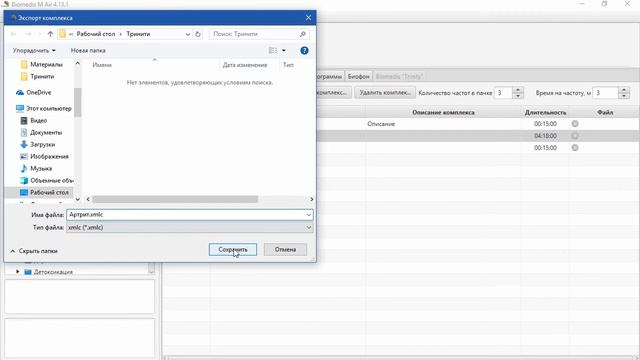Change the view layout icon
The width and height of the screenshot is (640, 360).
[273, 51]
